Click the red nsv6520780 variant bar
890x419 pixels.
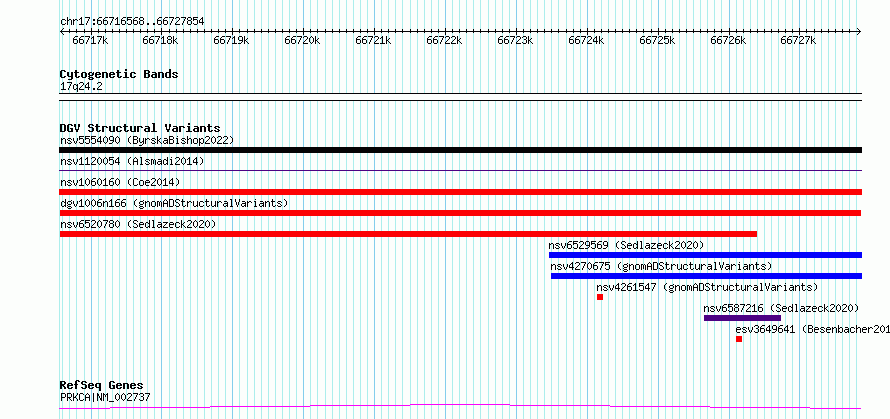408,234
